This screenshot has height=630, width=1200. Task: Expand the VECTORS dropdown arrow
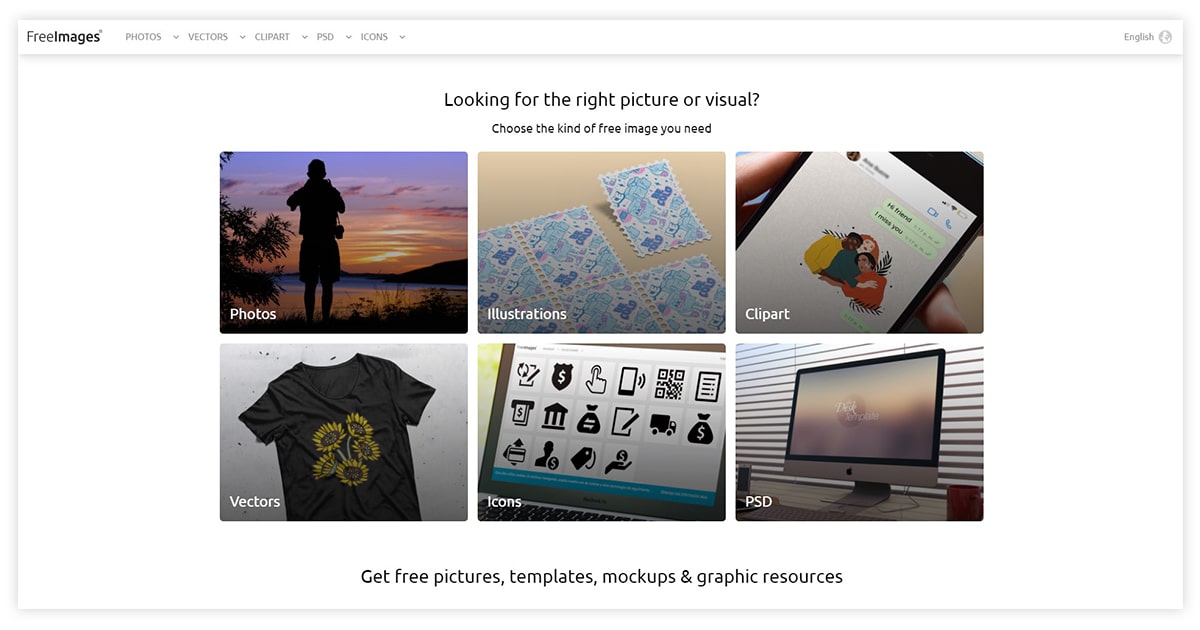pyautogui.click(x=240, y=37)
